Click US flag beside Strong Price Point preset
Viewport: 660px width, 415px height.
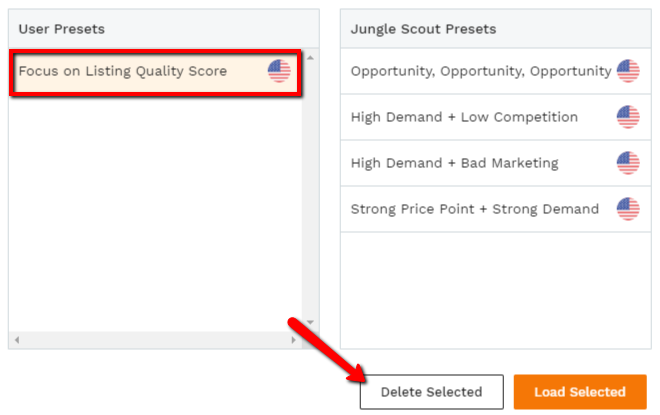pyautogui.click(x=628, y=209)
